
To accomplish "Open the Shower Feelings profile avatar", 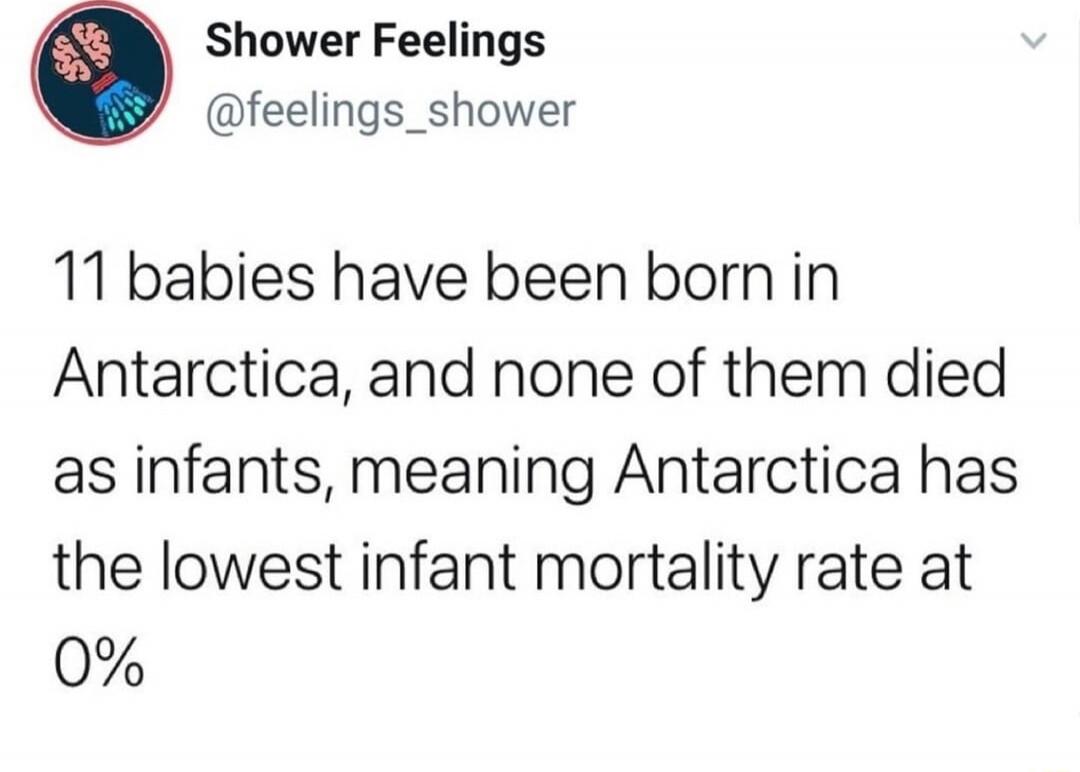I will [x=101, y=72].
